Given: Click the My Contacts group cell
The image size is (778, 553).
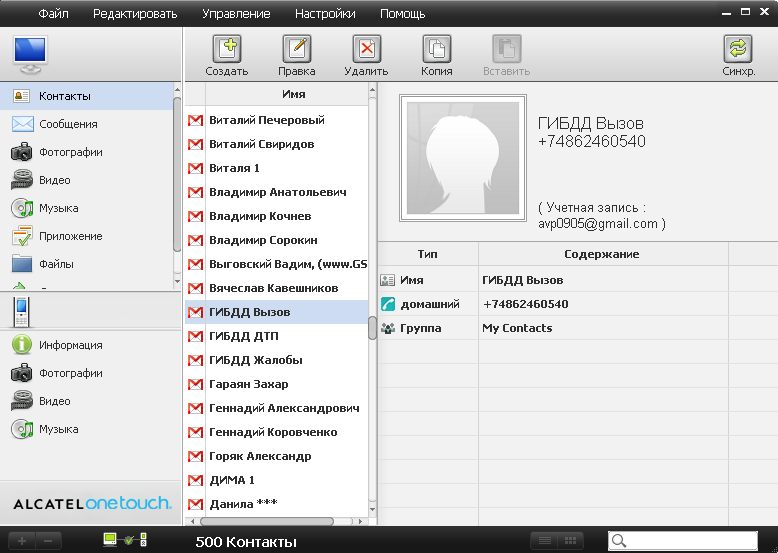Looking at the screenshot, I should click(603, 328).
